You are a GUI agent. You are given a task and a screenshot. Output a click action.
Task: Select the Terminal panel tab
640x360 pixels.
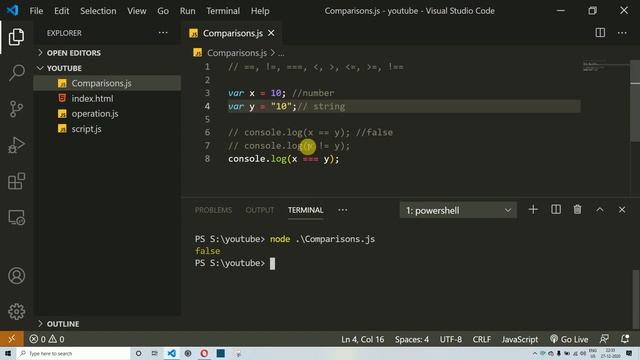pos(306,210)
